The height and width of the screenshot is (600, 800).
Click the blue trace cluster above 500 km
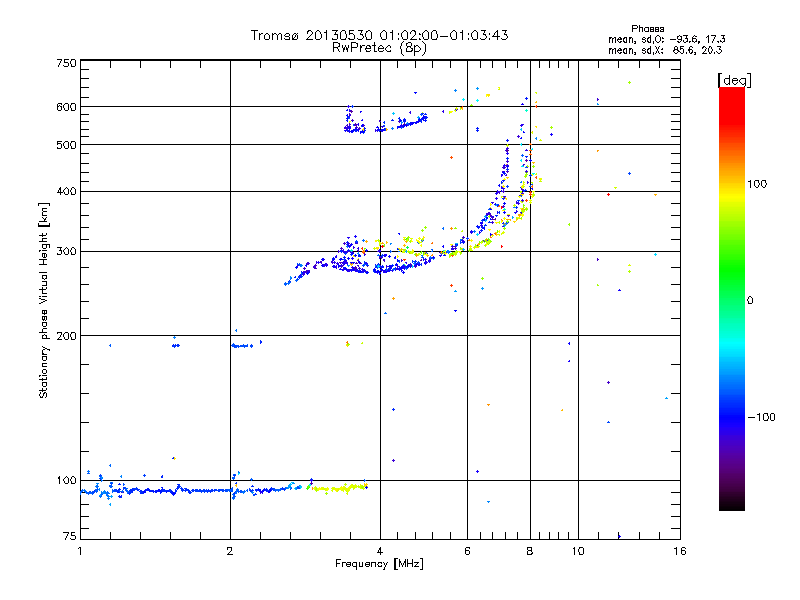(x=385, y=120)
